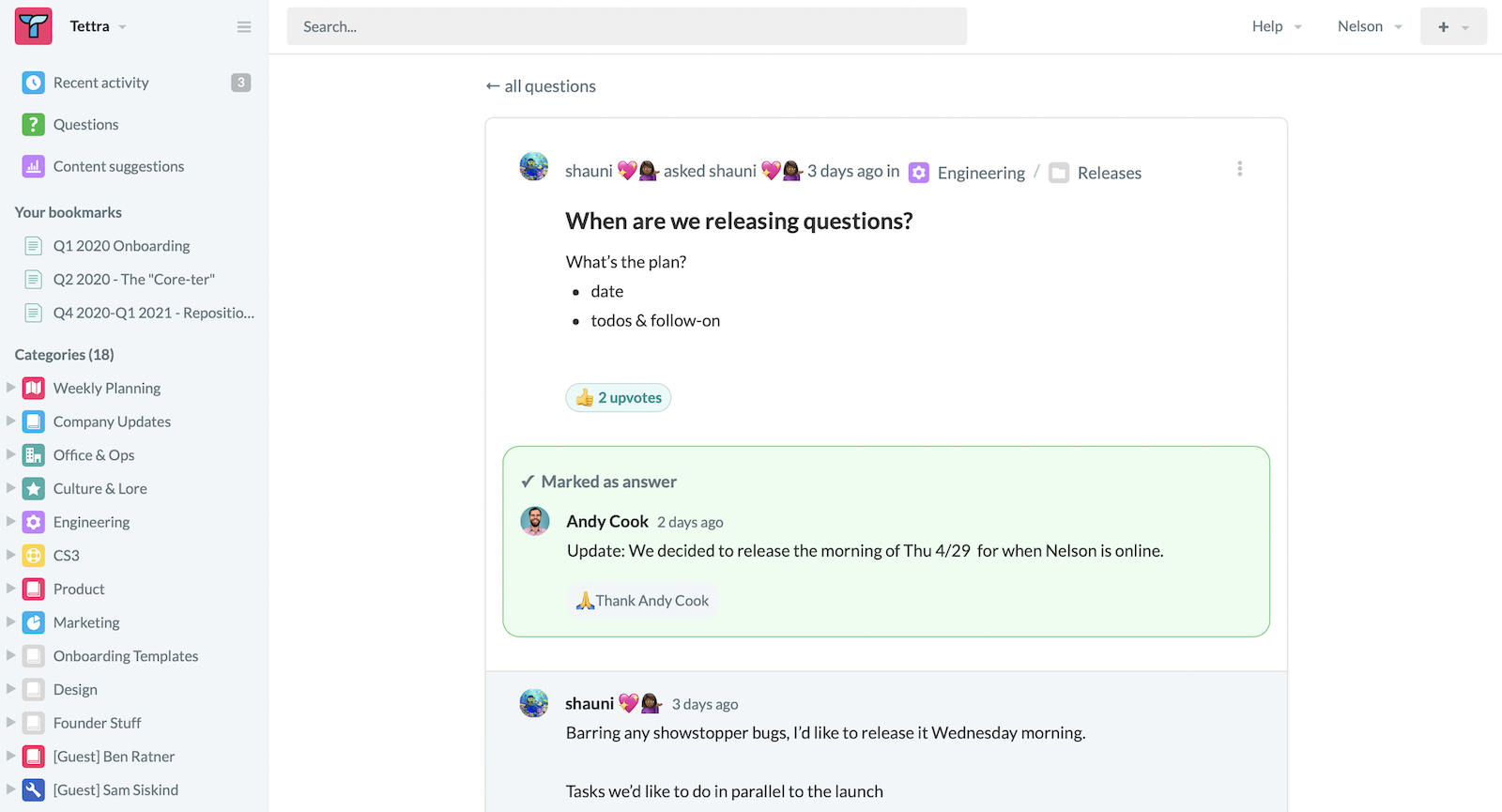Click the Product category icon
1502x812 pixels.
pyautogui.click(x=34, y=589)
